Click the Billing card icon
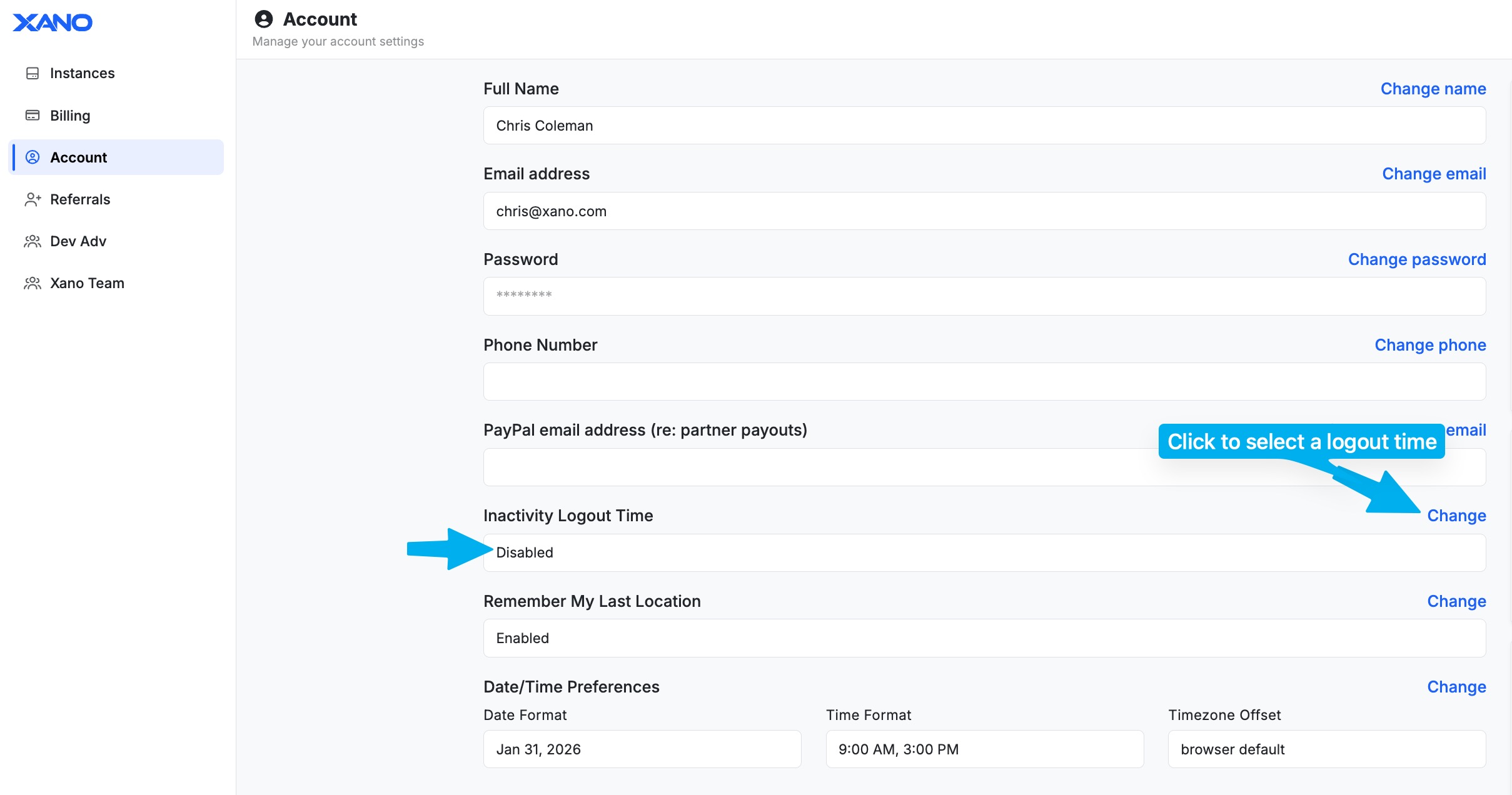The width and height of the screenshot is (1512, 795). pos(33,116)
